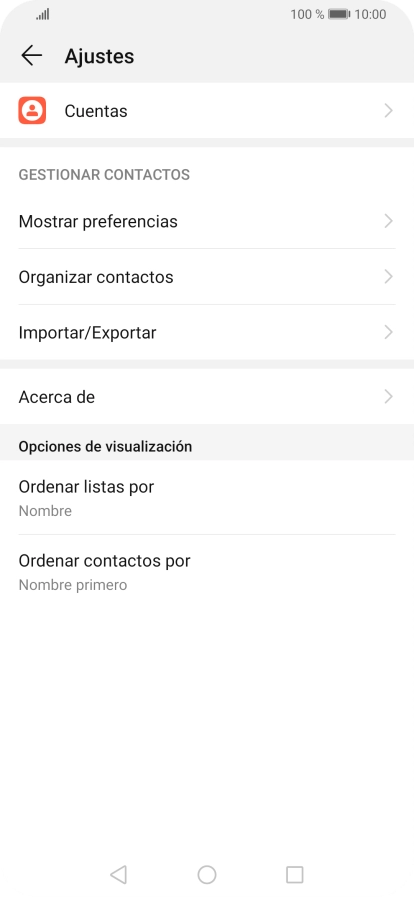Change Ordenar contactos por setting

point(207,572)
